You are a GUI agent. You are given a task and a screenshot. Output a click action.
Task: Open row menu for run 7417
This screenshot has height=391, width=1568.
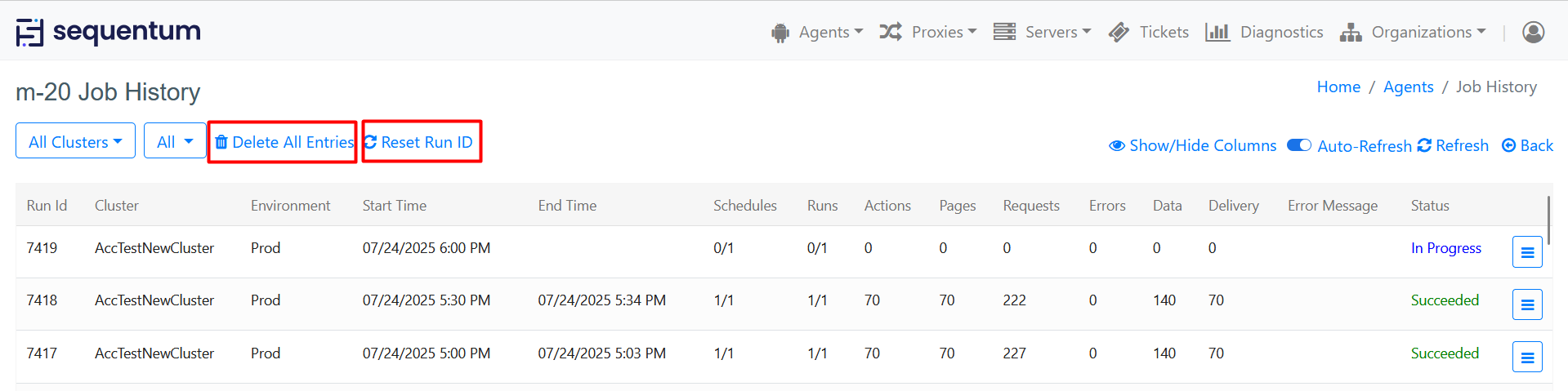pyautogui.click(x=1526, y=357)
